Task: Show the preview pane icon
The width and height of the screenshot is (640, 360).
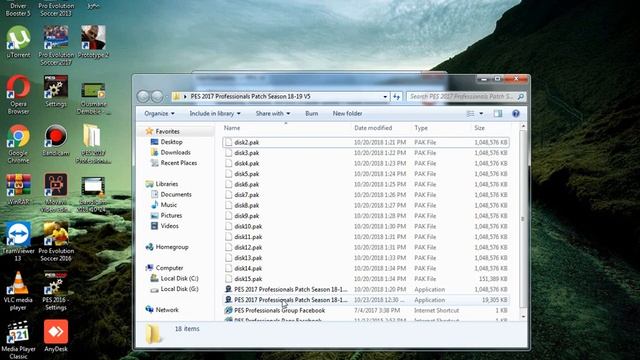Action: click(498, 113)
